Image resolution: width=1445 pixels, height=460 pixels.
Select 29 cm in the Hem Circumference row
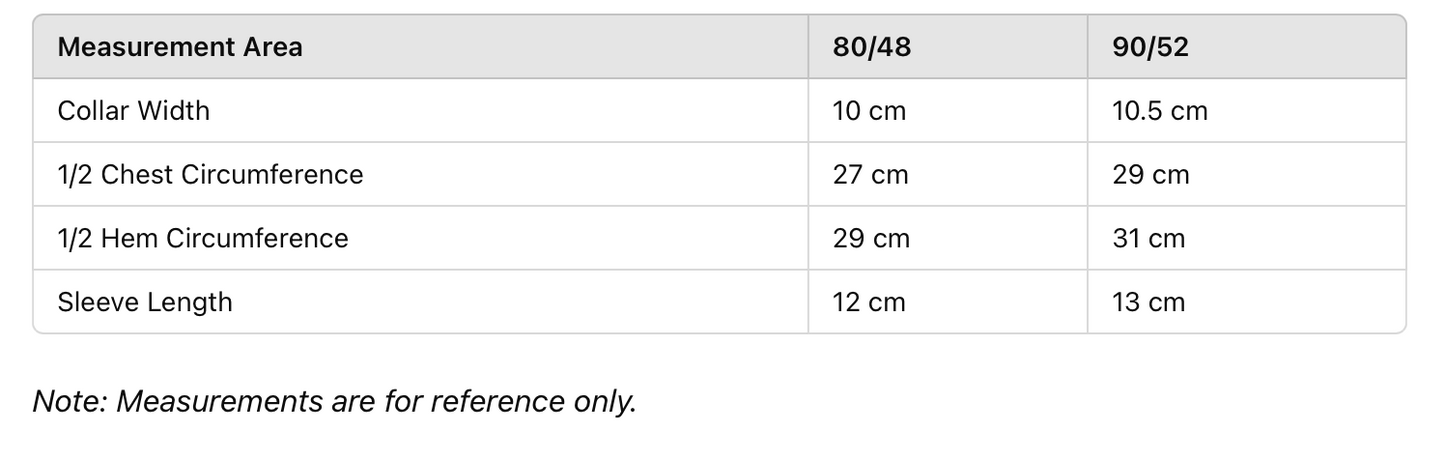[871, 238]
